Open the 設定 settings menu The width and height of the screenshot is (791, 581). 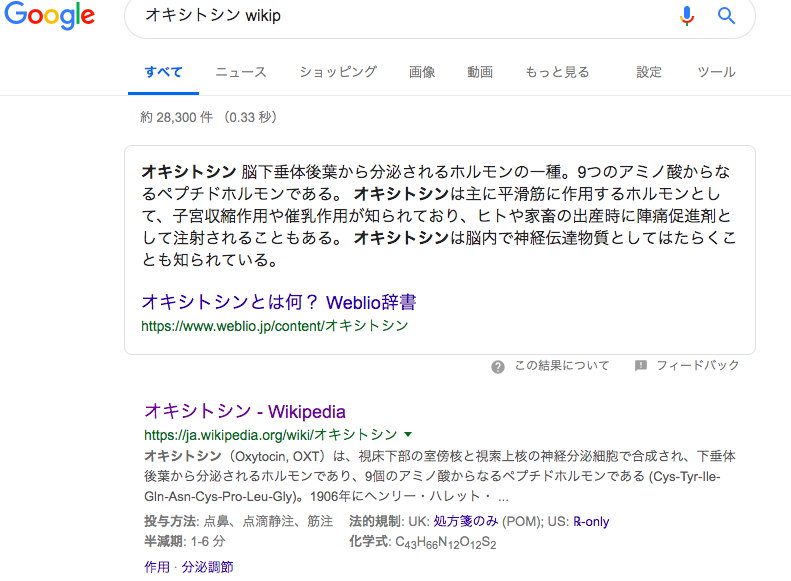(x=649, y=72)
